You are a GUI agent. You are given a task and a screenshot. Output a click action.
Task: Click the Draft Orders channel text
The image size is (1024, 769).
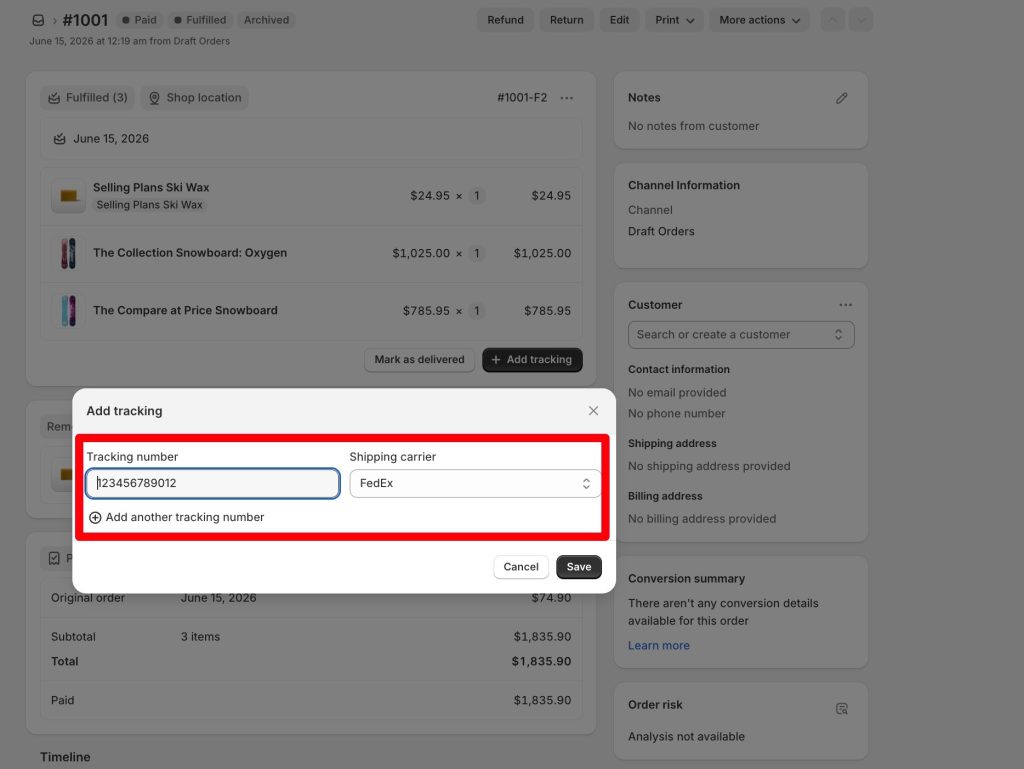tap(661, 232)
